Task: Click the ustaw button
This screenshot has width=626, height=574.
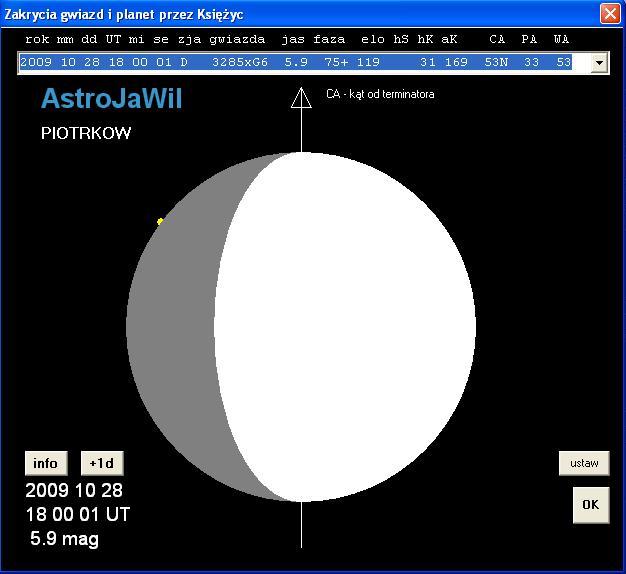Action: click(584, 463)
